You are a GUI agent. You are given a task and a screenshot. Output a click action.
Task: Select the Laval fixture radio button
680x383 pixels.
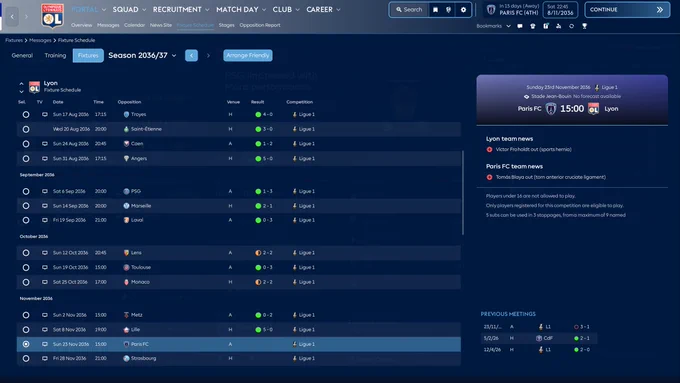26,220
